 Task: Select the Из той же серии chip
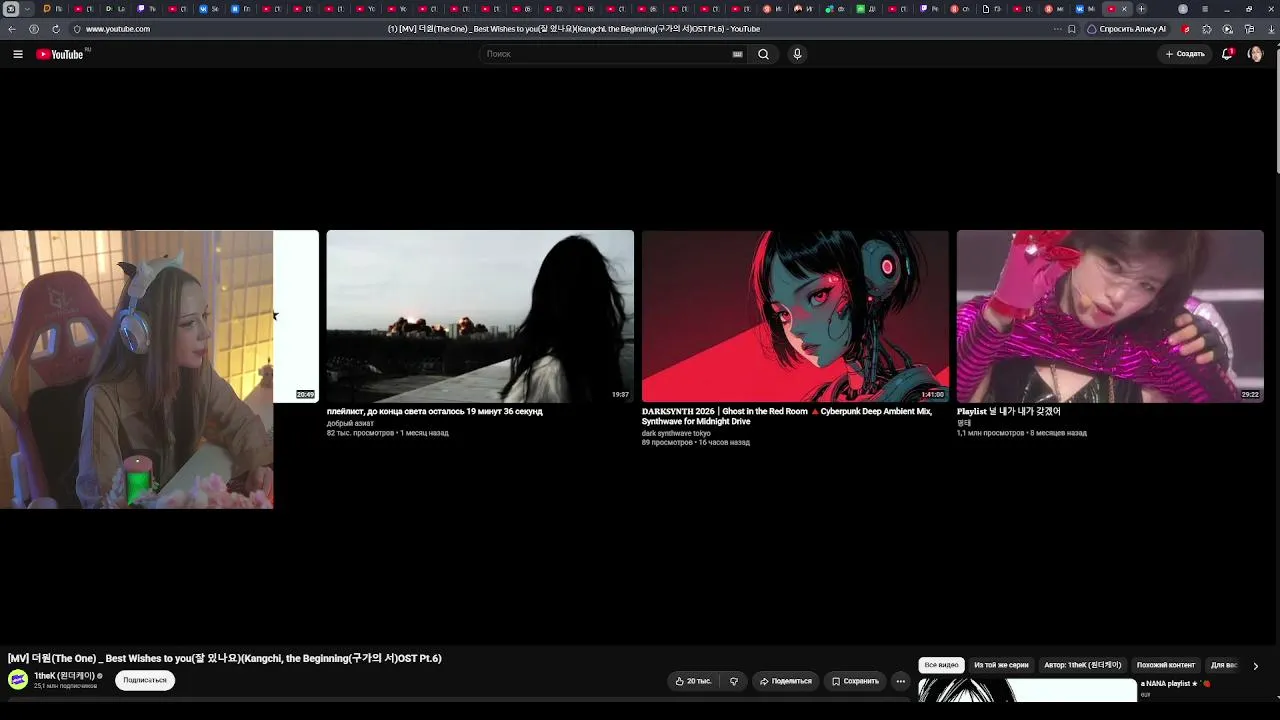(x=1001, y=665)
